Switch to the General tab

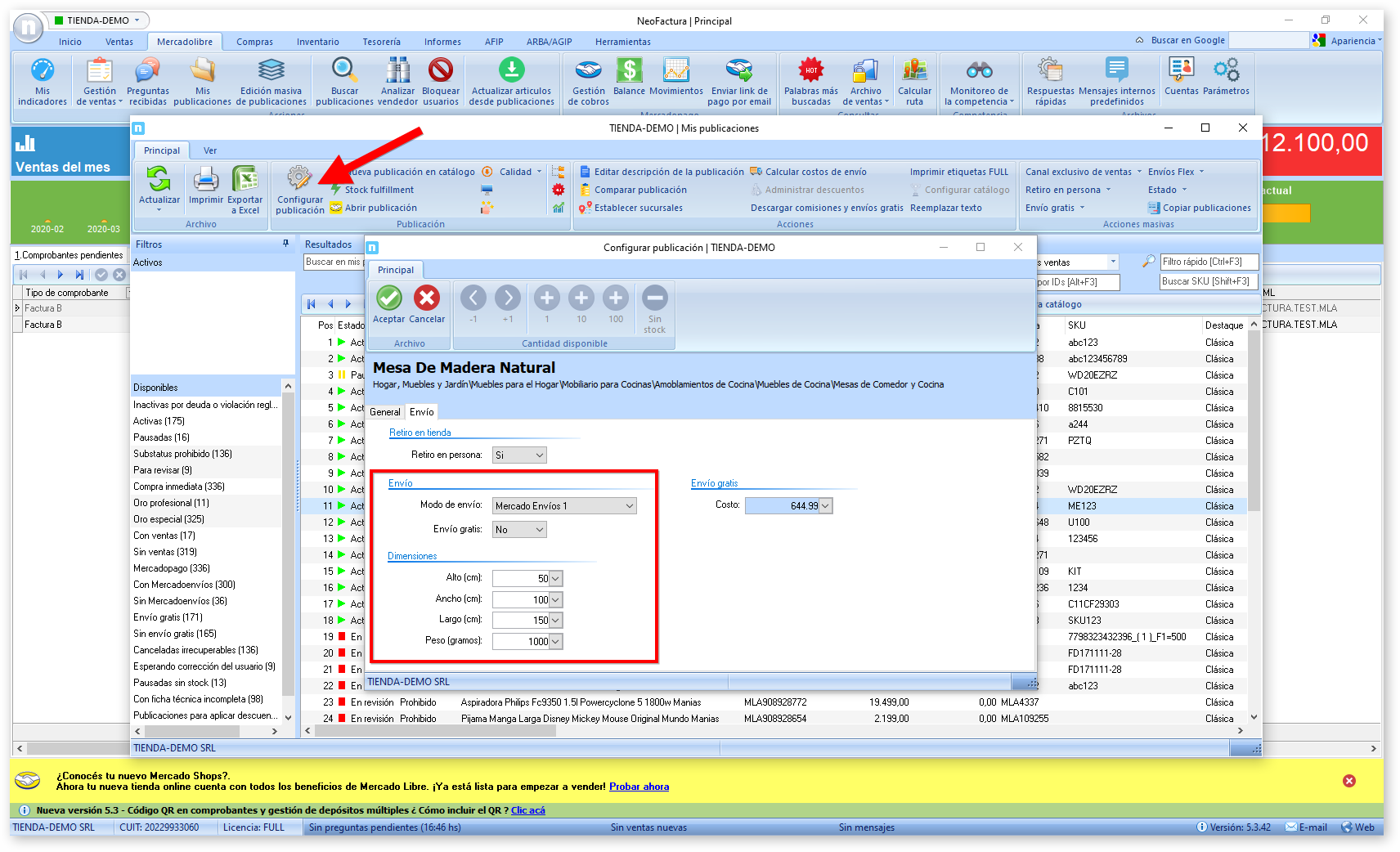385,412
